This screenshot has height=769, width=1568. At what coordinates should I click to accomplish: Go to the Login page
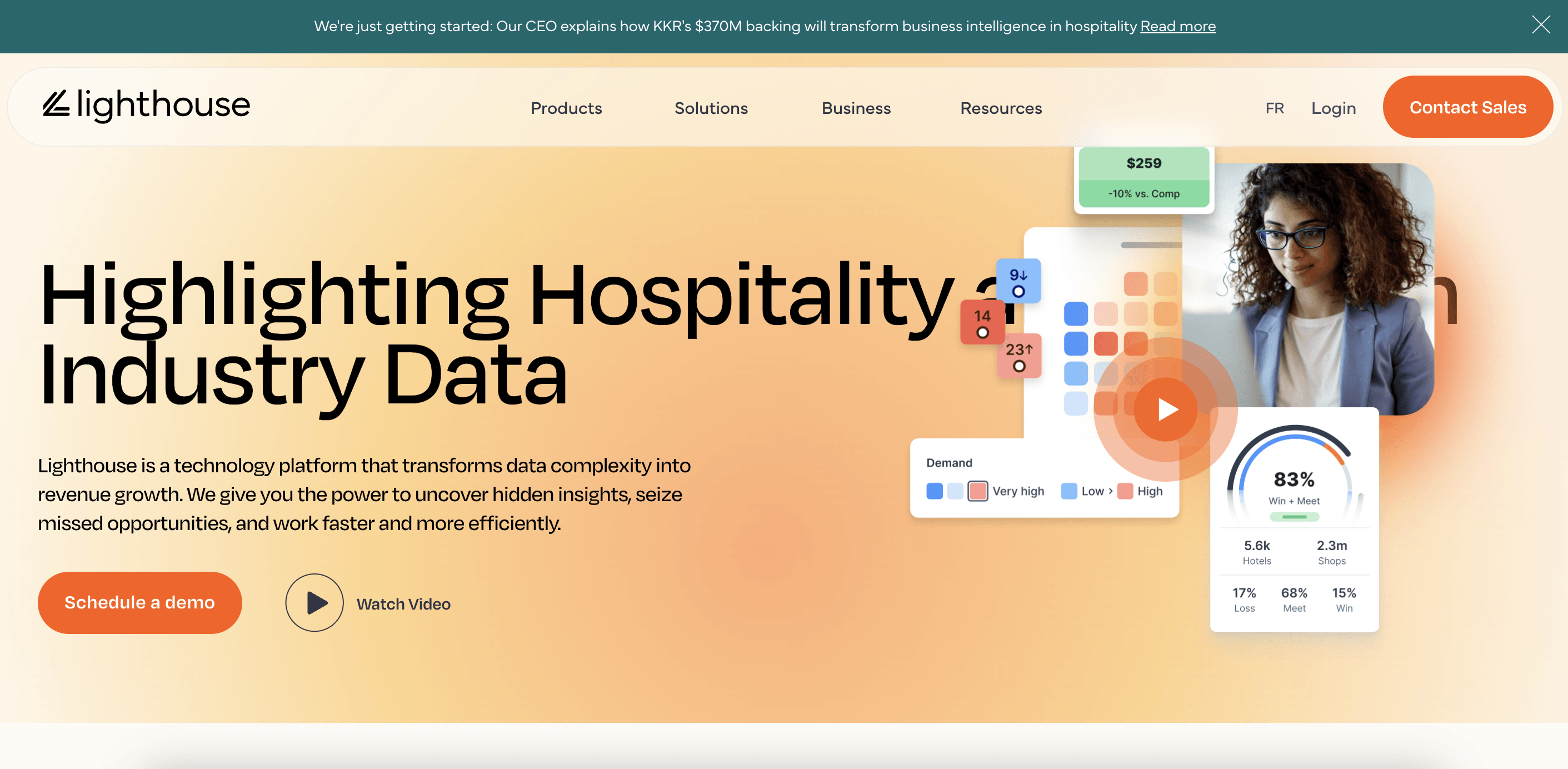click(1333, 108)
